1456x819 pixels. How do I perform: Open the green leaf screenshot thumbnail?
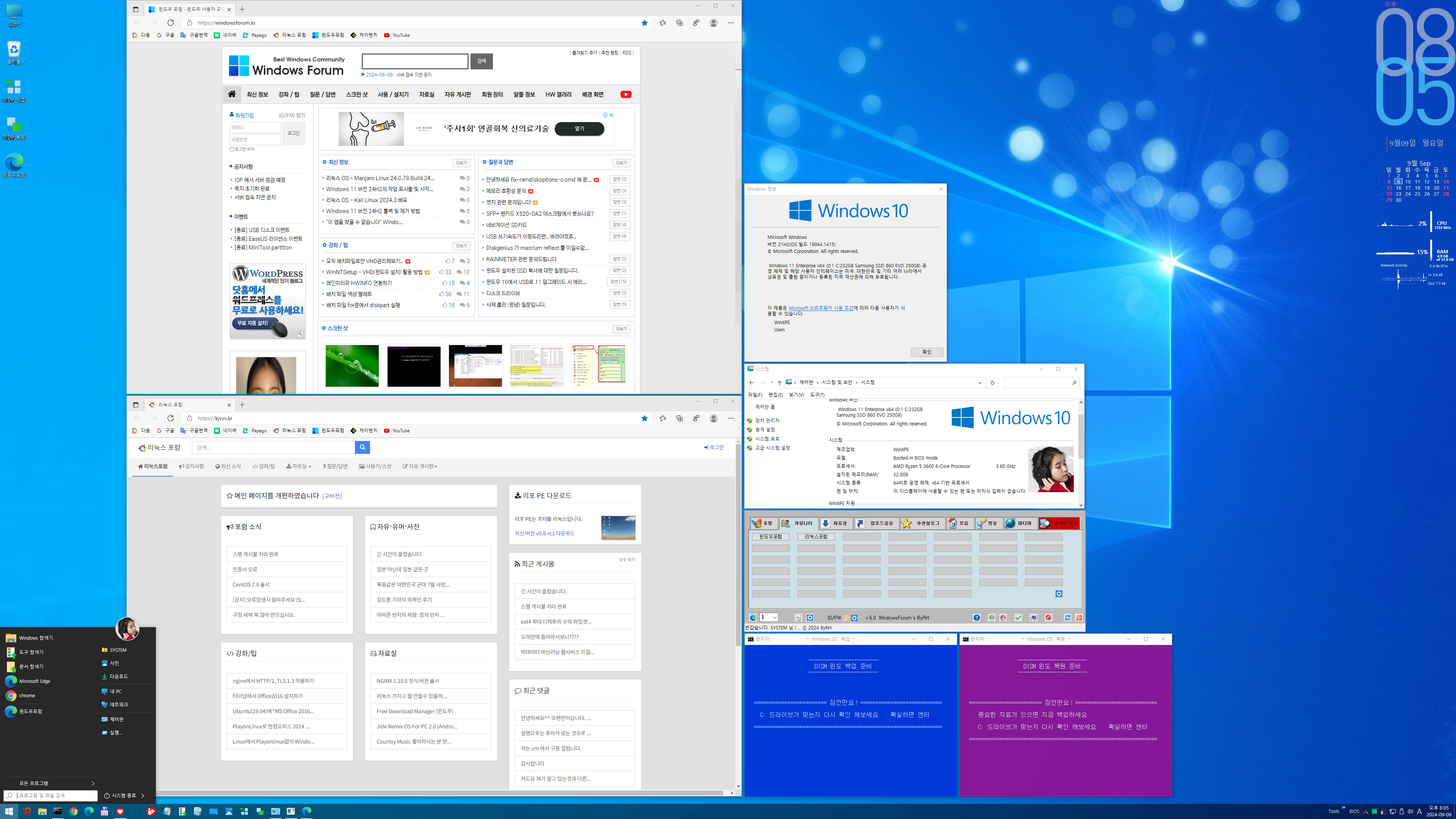tap(352, 366)
